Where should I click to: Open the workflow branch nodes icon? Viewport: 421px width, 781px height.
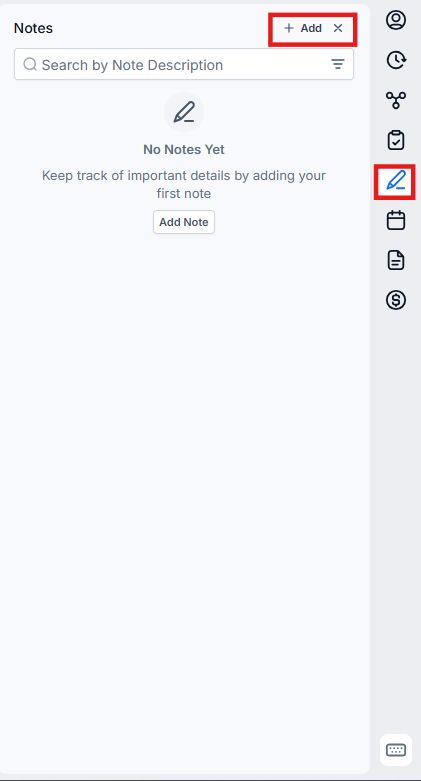(x=396, y=100)
